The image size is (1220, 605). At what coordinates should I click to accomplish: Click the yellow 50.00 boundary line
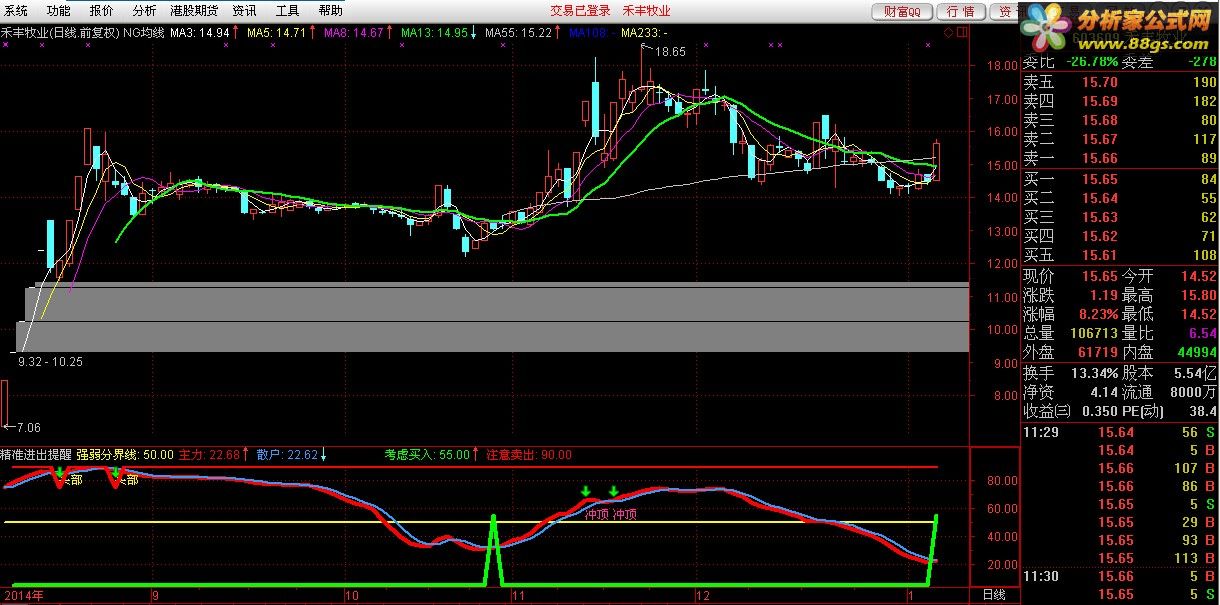click(470, 522)
